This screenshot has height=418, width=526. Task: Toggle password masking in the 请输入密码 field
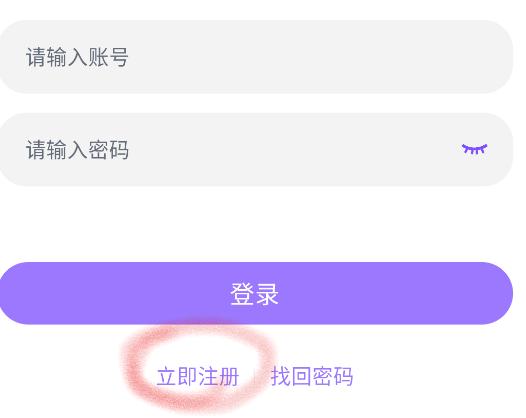coord(474,149)
